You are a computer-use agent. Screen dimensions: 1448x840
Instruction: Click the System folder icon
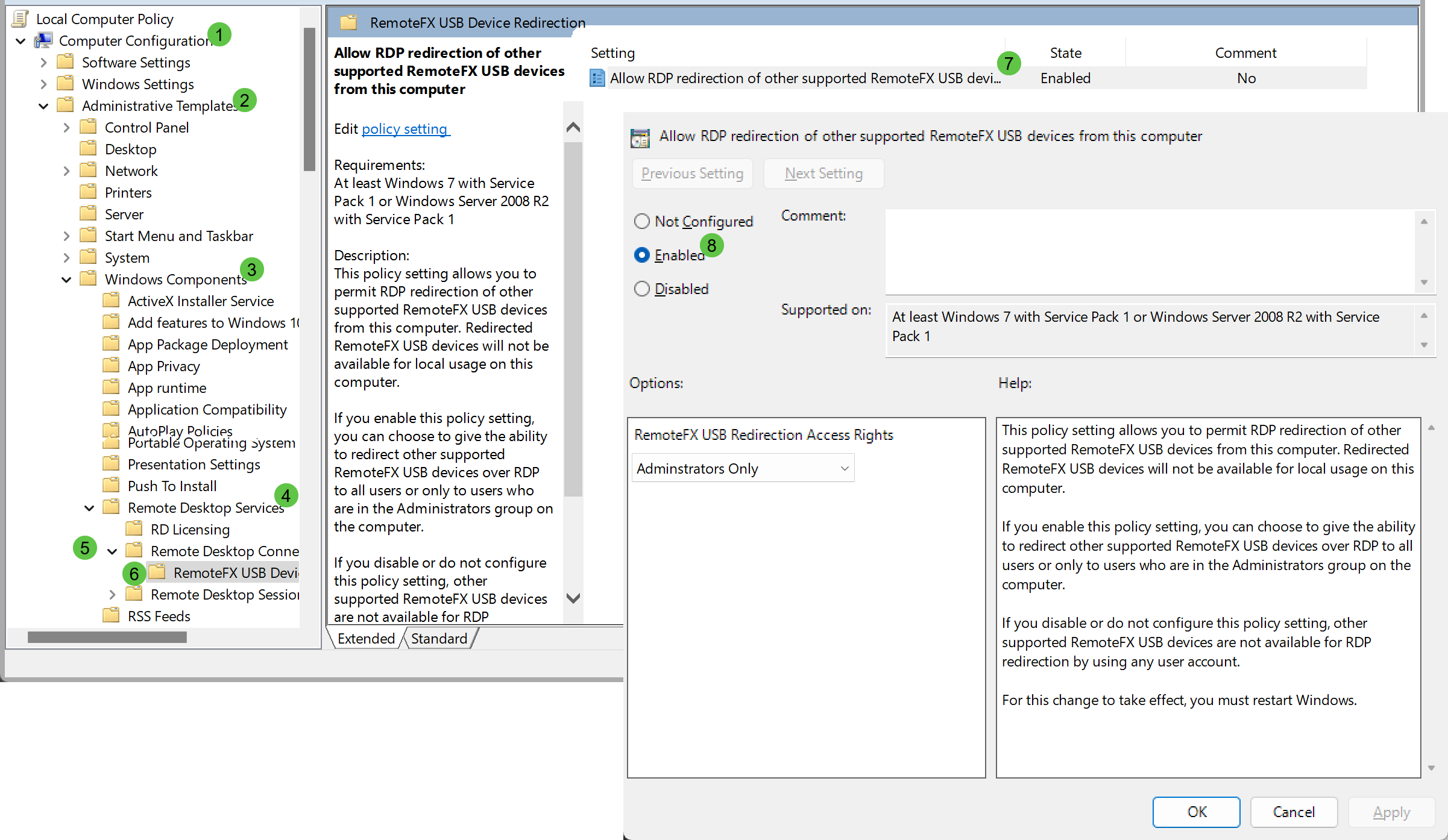point(88,257)
